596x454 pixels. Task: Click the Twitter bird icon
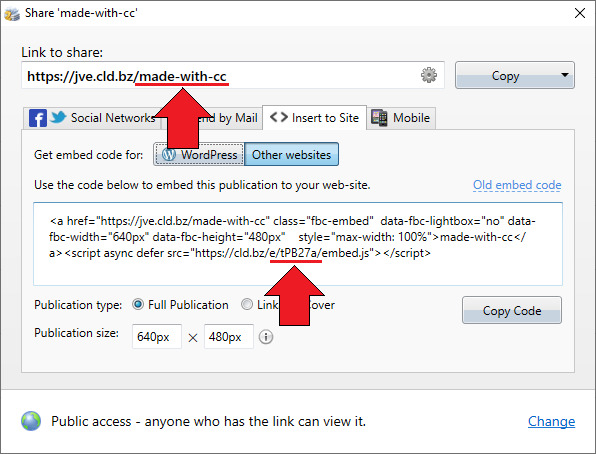[58, 117]
